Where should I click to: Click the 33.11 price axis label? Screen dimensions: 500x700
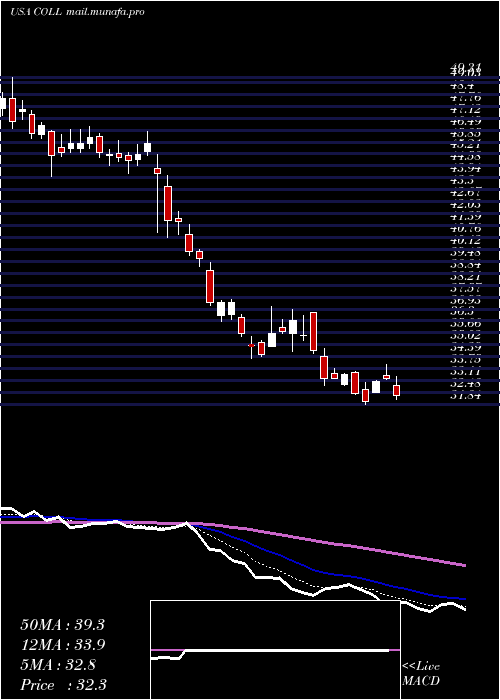click(x=466, y=371)
